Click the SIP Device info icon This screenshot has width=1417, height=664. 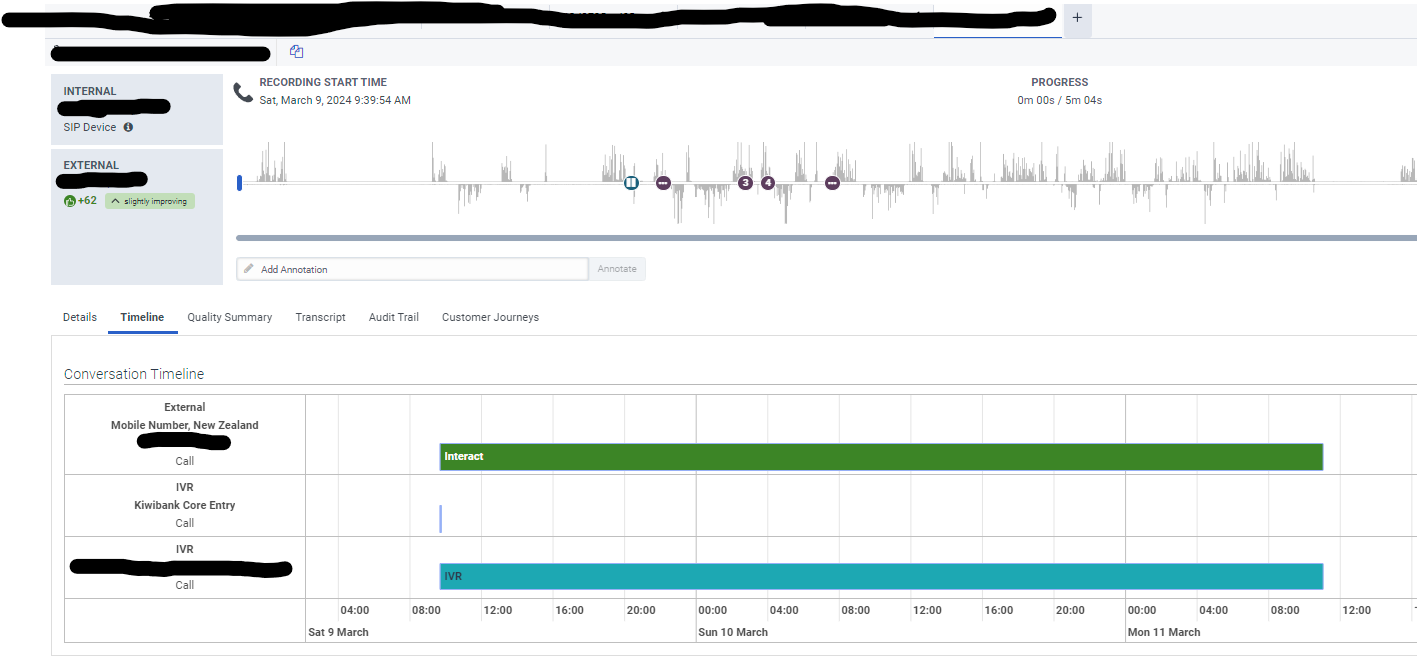pyautogui.click(x=130, y=127)
